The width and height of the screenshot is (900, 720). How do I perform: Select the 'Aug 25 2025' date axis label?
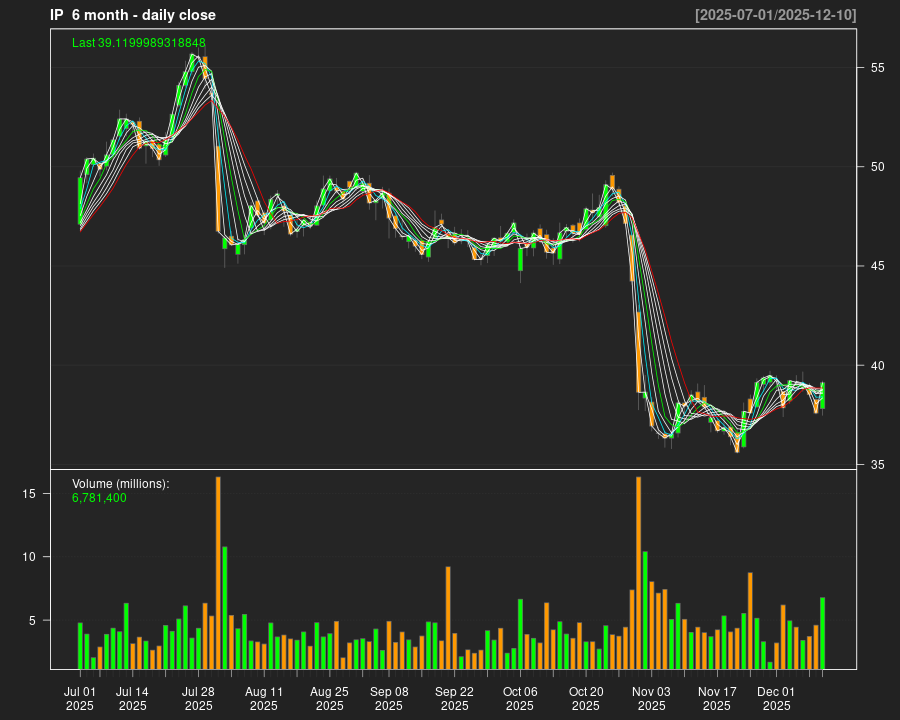point(329,698)
